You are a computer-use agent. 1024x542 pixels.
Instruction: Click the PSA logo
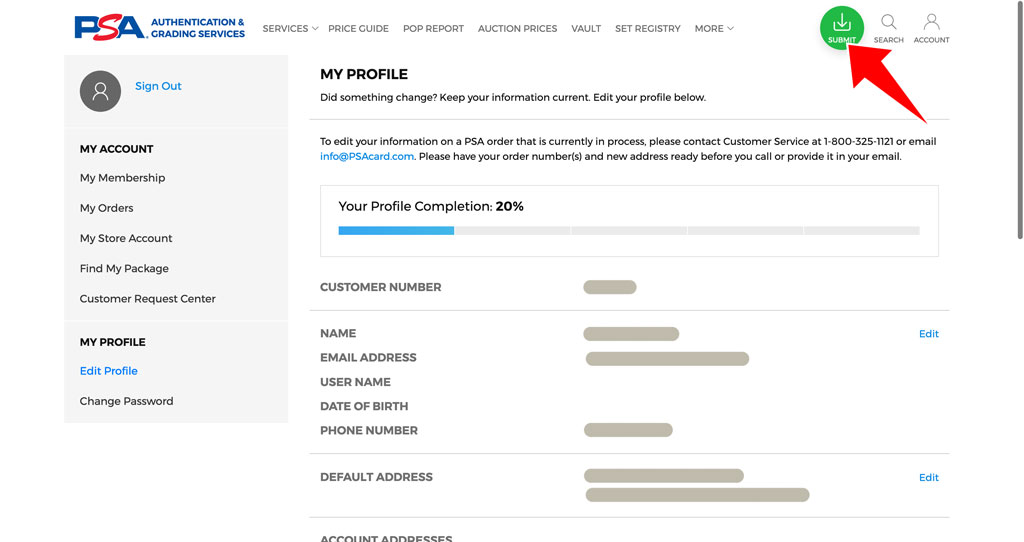pos(160,28)
